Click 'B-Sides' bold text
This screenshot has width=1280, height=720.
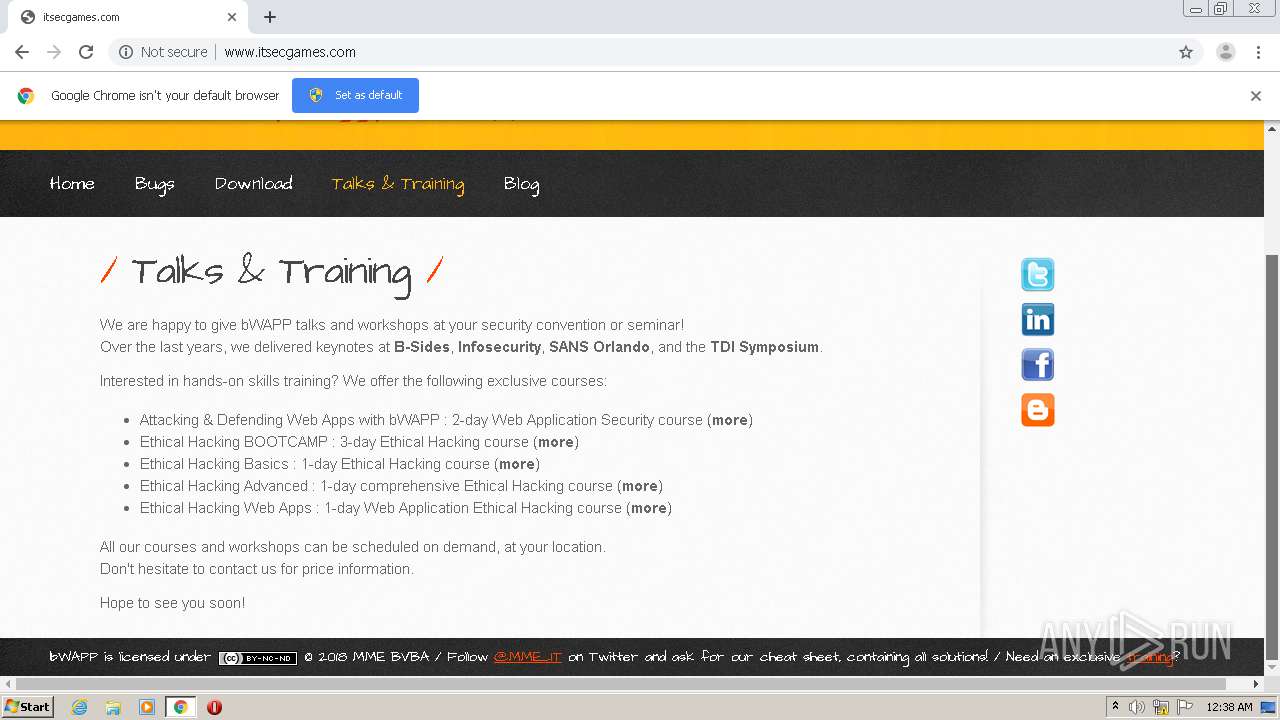[422, 347]
